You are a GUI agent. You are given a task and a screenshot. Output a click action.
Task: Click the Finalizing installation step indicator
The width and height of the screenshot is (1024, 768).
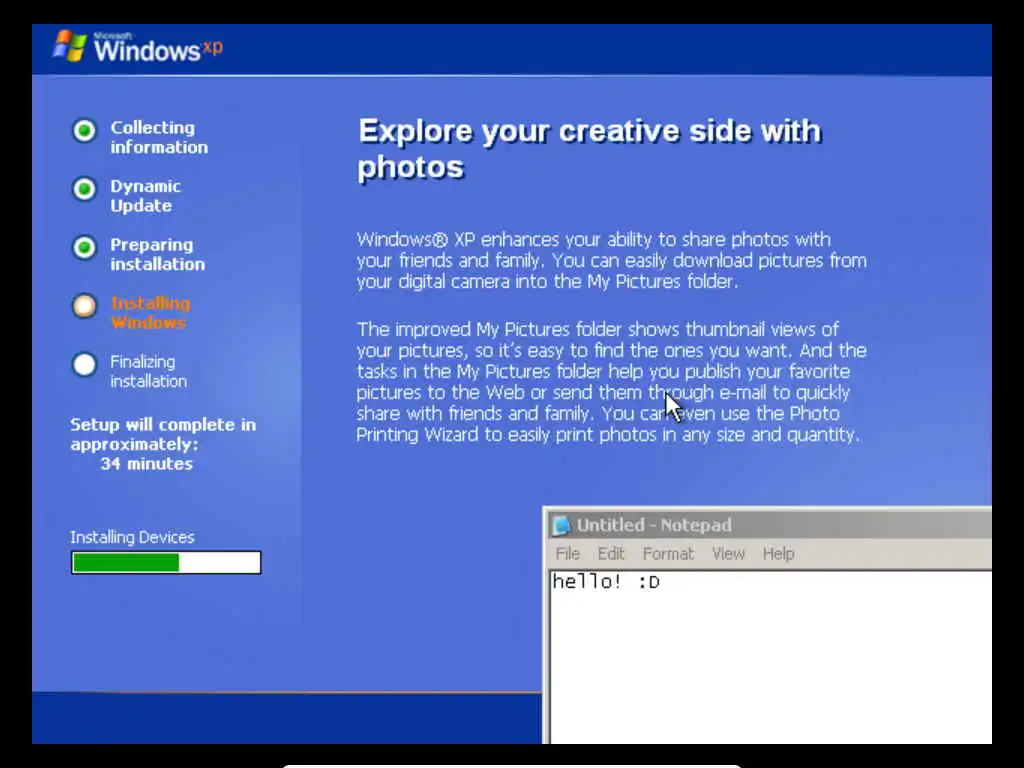tap(84, 364)
